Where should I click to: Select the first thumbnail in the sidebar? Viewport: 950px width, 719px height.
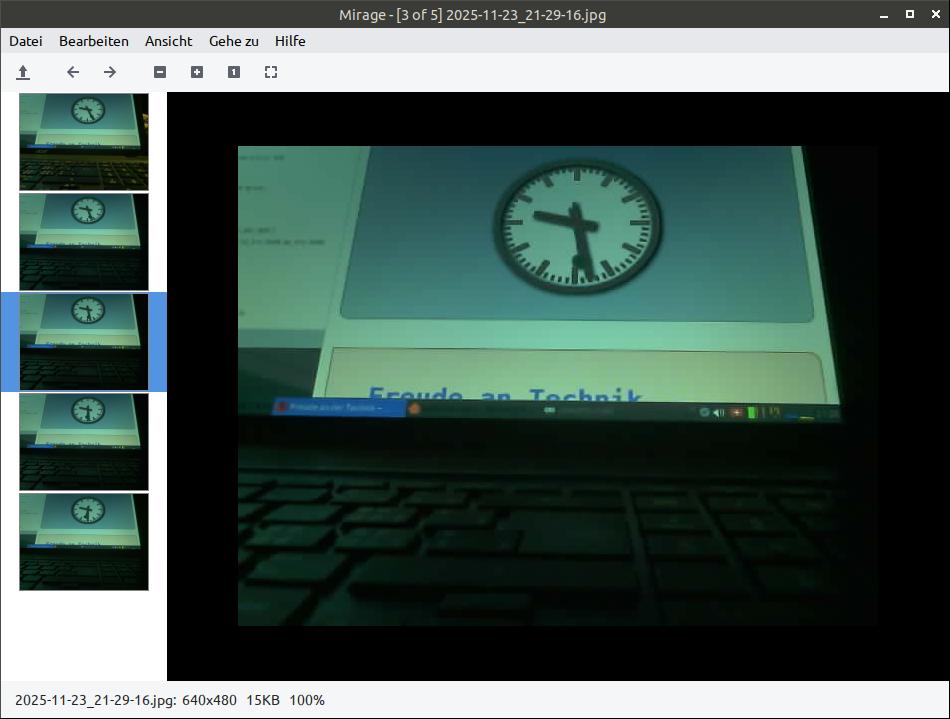pos(84,141)
